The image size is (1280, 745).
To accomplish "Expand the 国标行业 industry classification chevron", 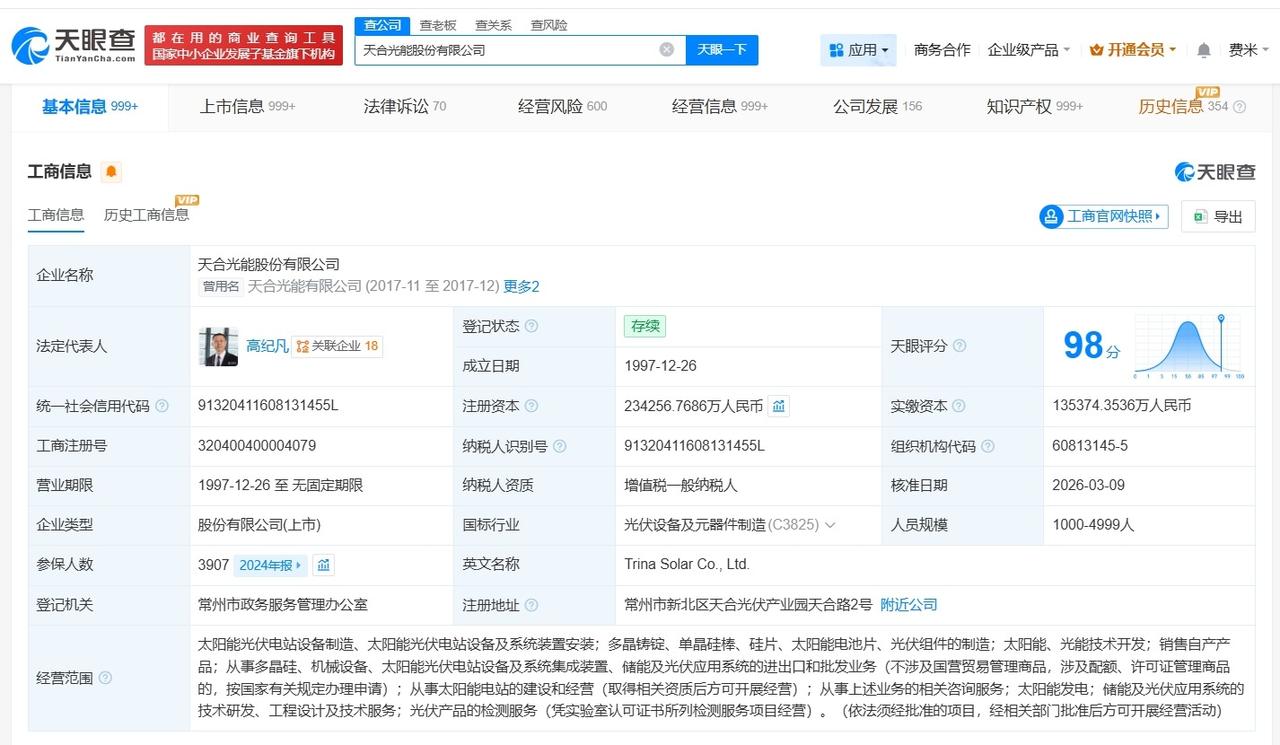I will pyautogui.click(x=830, y=525).
